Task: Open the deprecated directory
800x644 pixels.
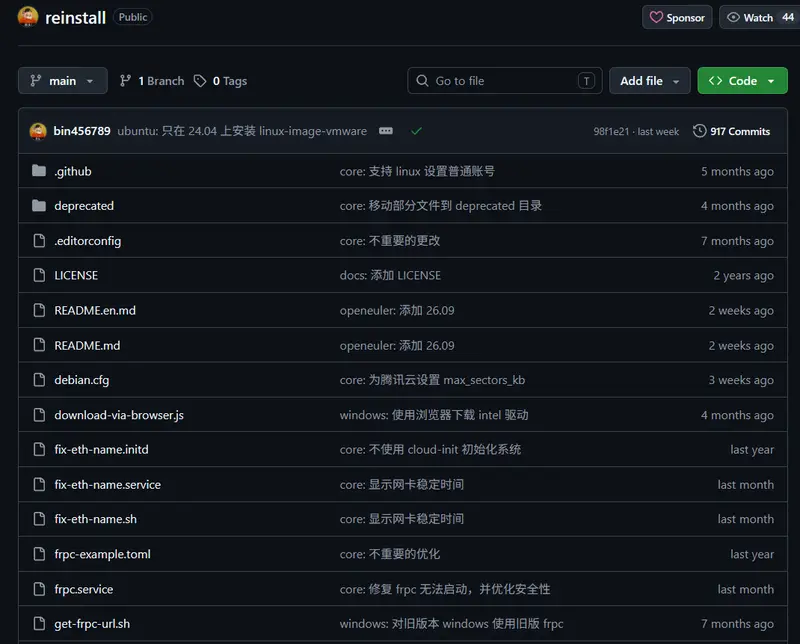Action: [x=84, y=206]
